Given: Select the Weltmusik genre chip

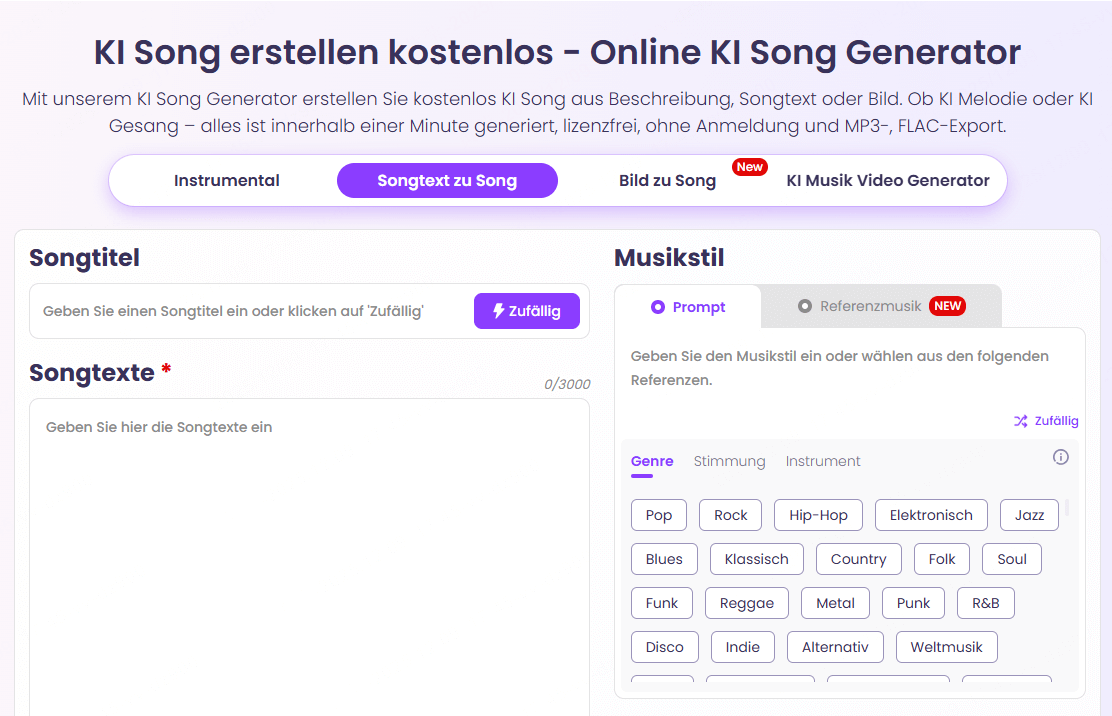Looking at the screenshot, I should tap(946, 647).
